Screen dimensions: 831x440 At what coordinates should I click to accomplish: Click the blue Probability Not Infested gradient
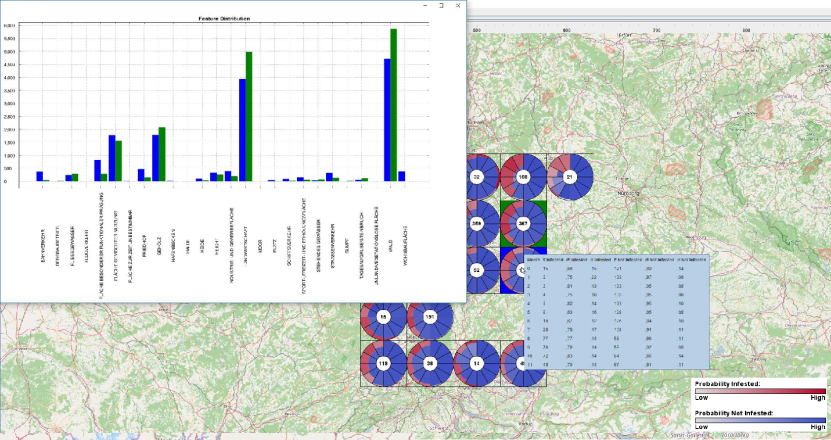[x=759, y=419]
